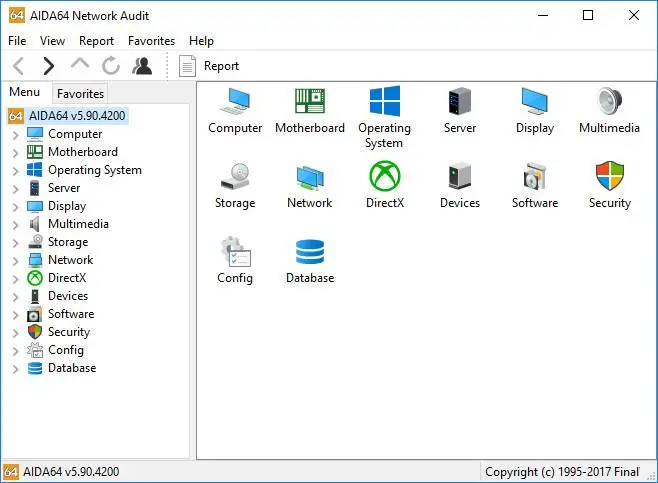Image resolution: width=658 pixels, height=483 pixels.
Task: Expand the Security tree node
Action: click(x=16, y=333)
